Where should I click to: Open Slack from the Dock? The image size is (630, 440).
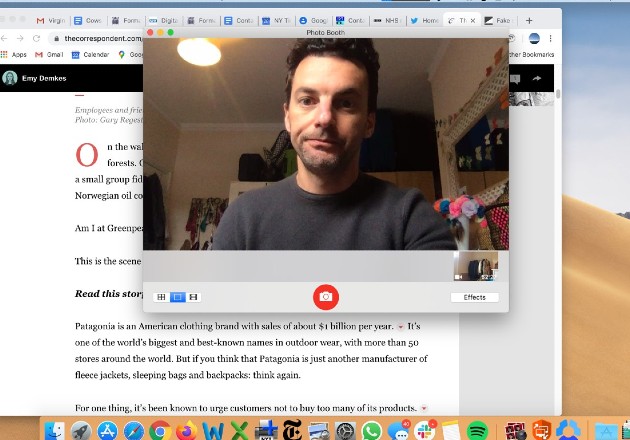(x=425, y=431)
